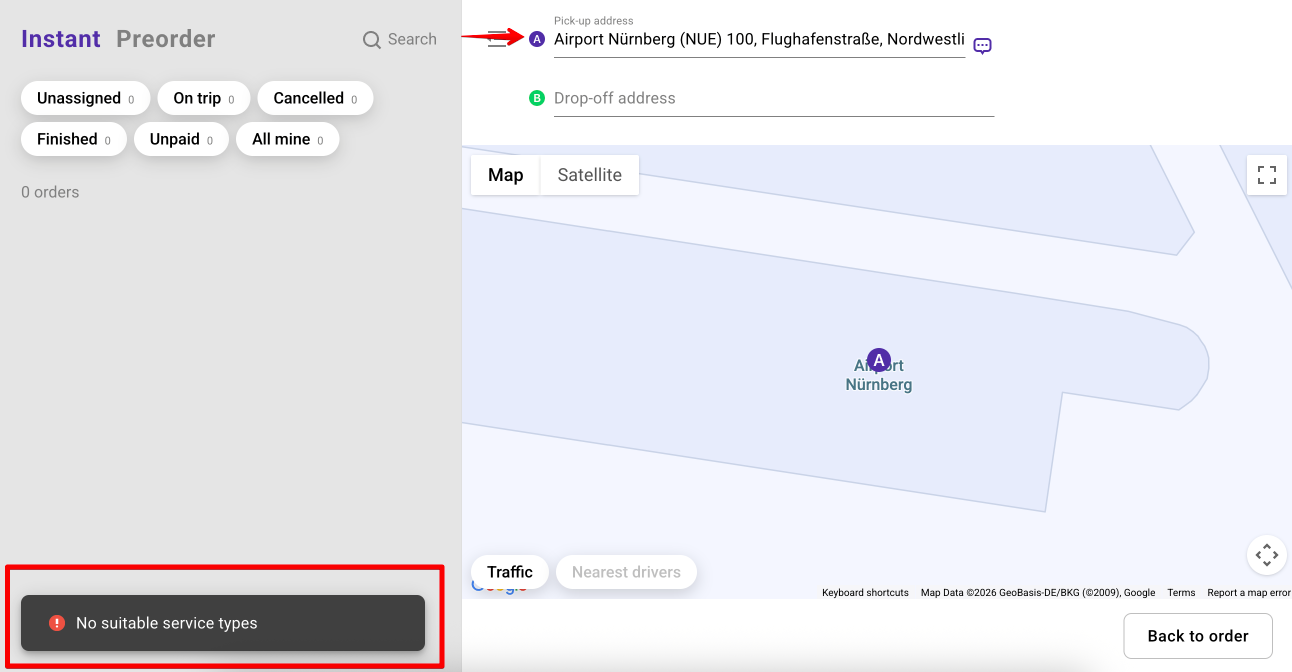Image resolution: width=1292 pixels, height=672 pixels.
Task: Filter orders by Cancelled
Action: coord(315,98)
